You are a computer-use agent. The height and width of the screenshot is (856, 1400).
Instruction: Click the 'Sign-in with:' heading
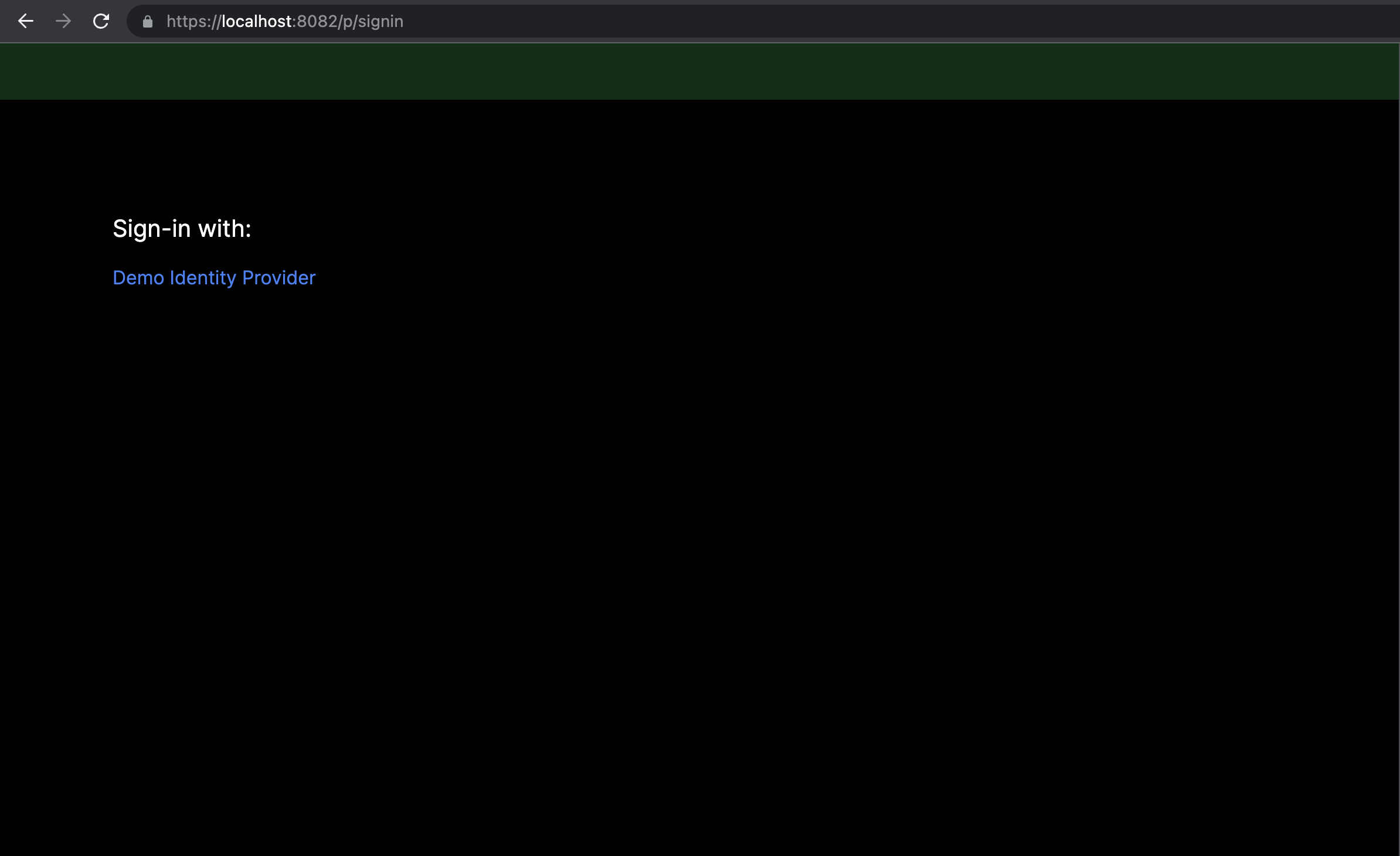pos(182,229)
